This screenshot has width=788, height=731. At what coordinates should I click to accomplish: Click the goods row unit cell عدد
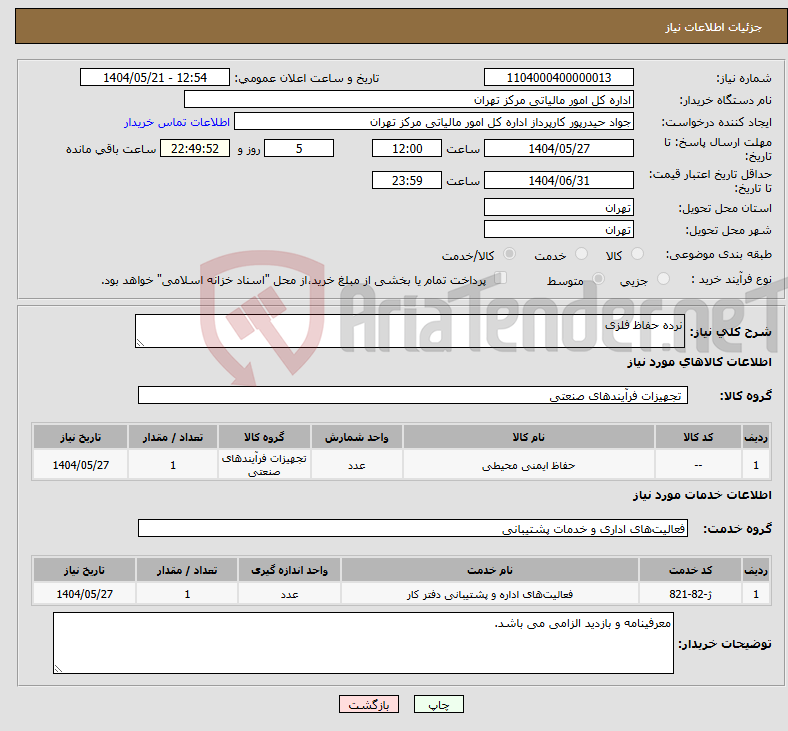[356, 465]
